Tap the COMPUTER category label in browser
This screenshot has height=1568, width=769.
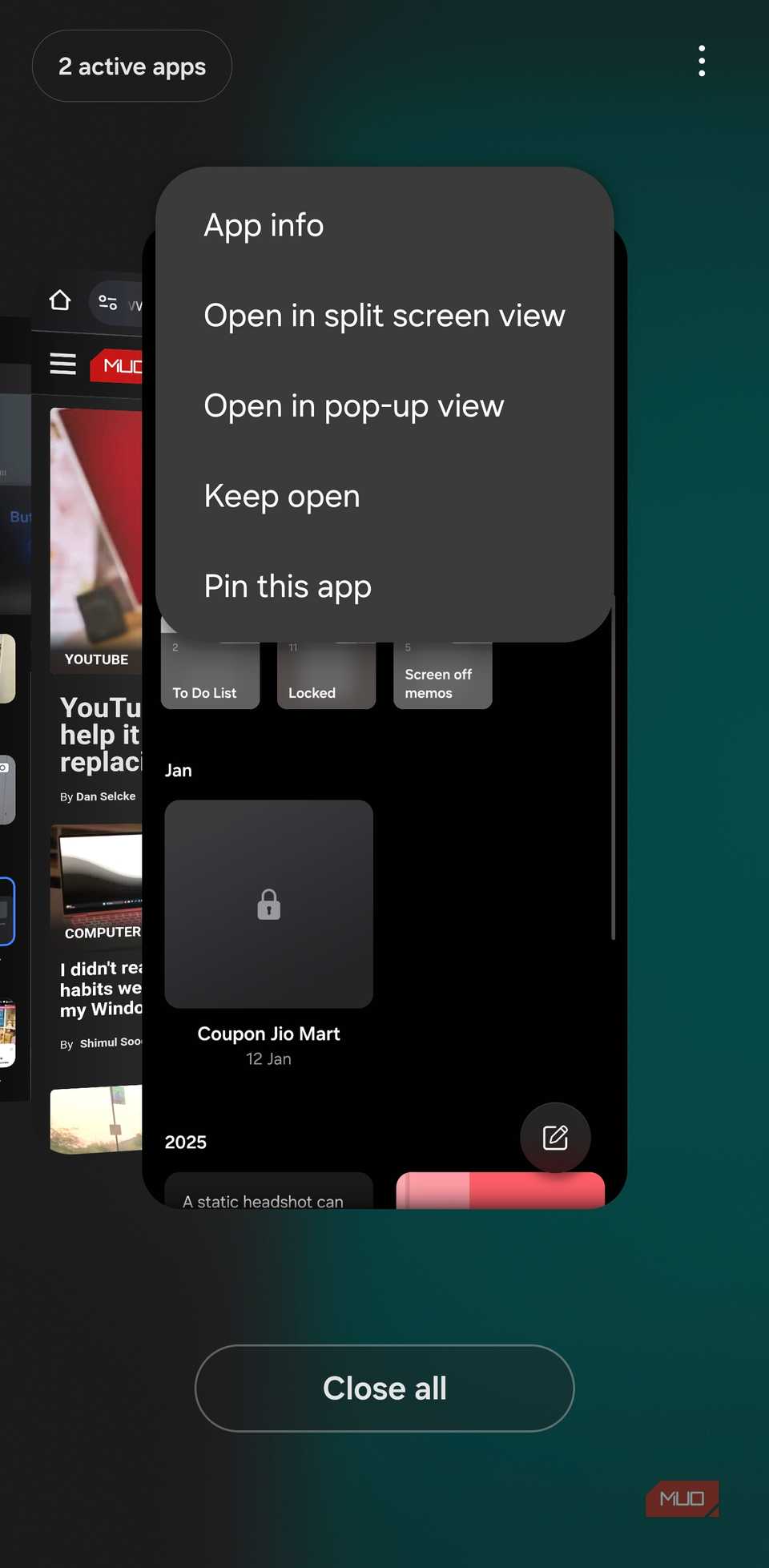103,933
